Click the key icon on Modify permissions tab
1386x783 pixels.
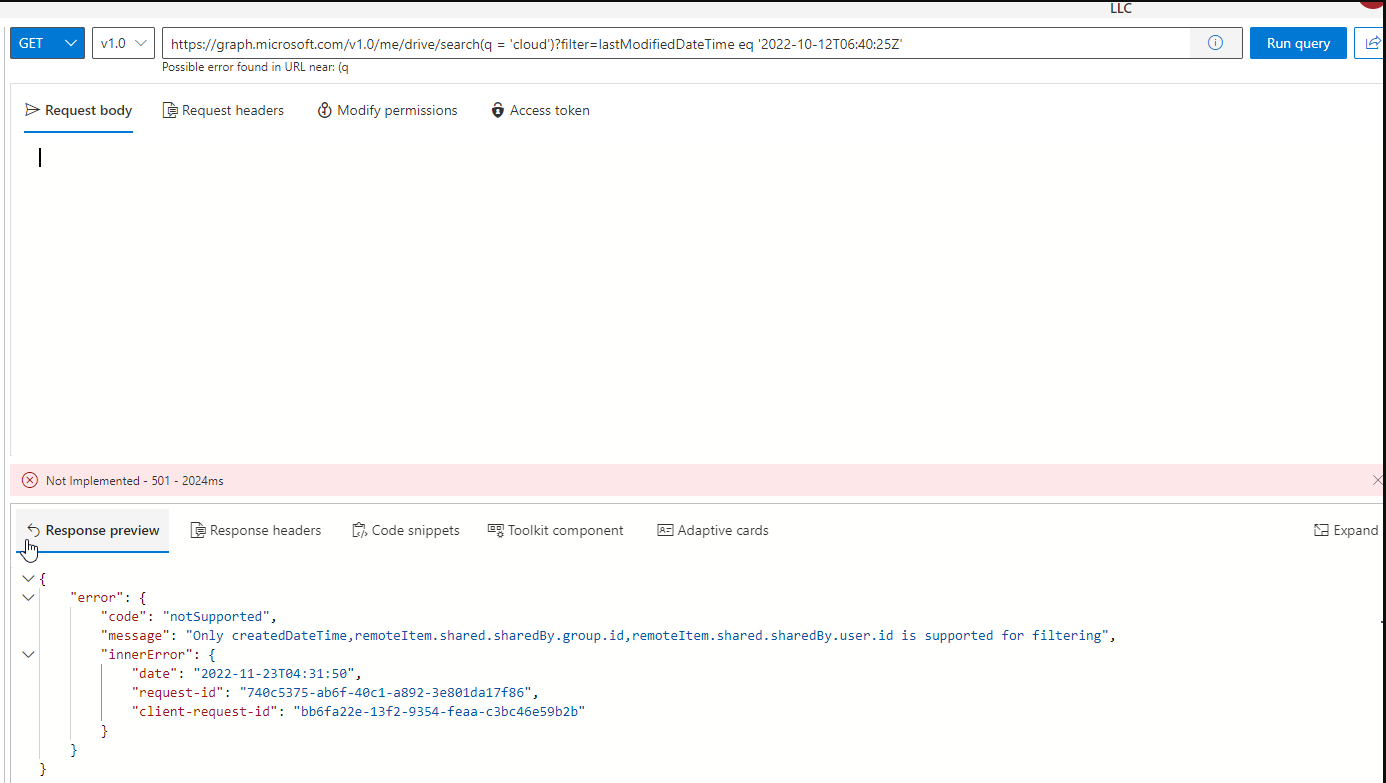click(x=323, y=110)
